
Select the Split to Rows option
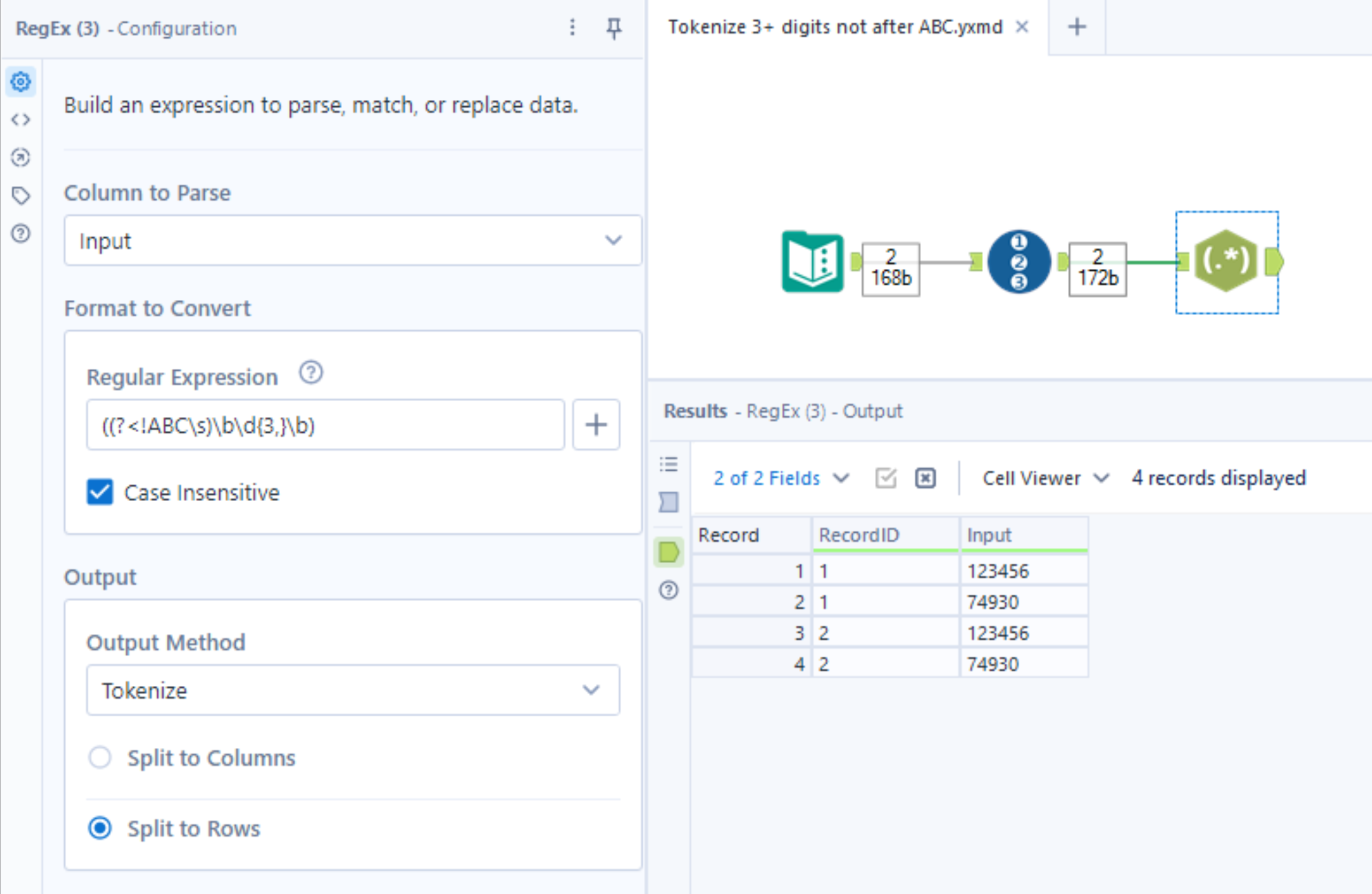point(100,828)
